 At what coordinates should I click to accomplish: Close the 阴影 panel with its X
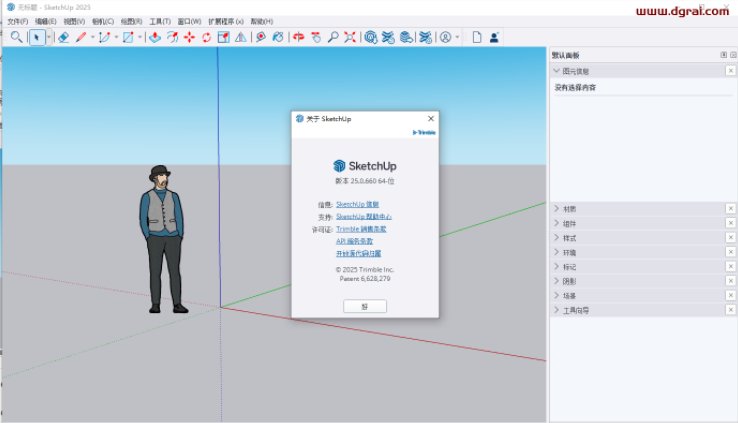pyautogui.click(x=730, y=281)
